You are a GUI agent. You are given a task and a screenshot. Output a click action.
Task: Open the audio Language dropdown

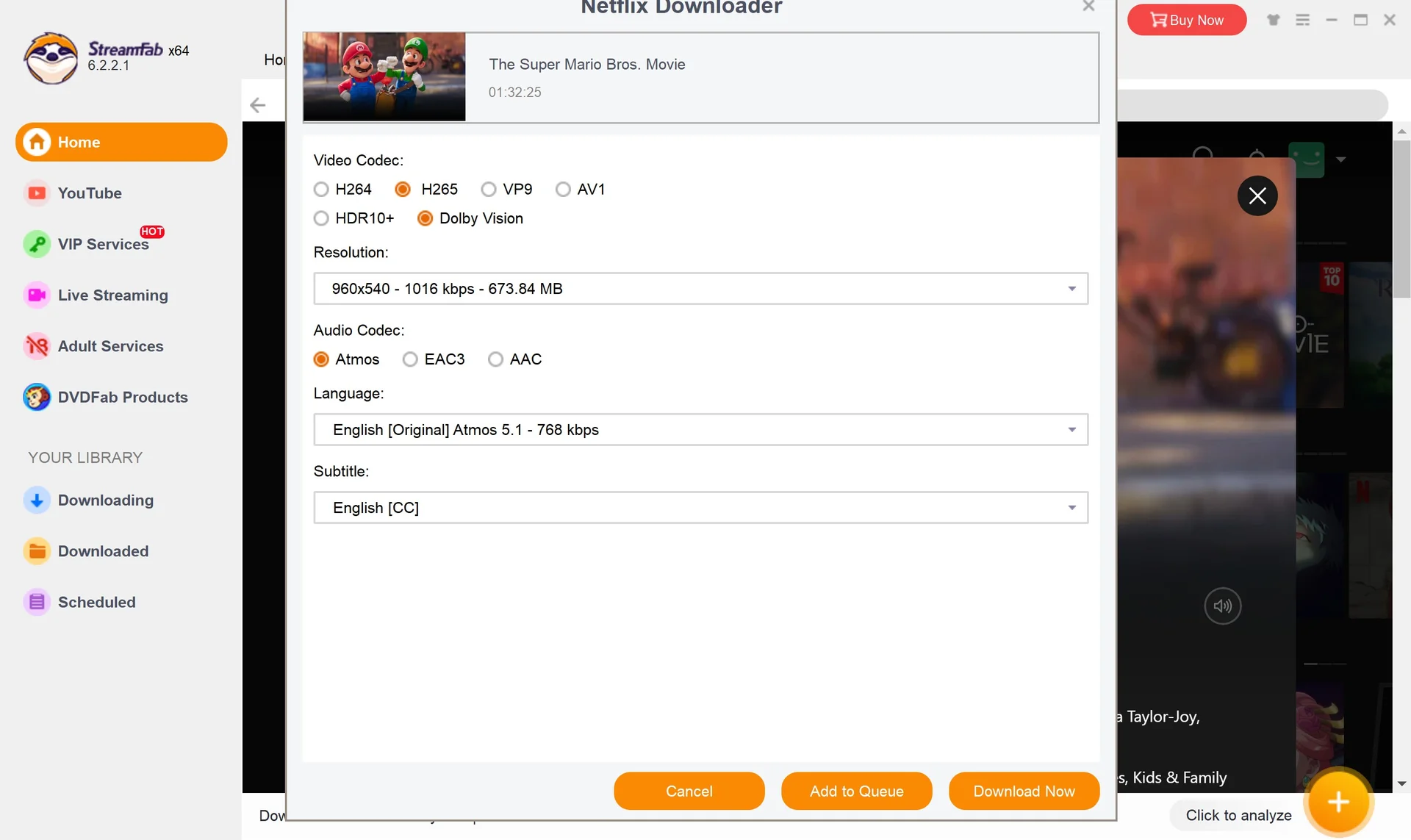pyautogui.click(x=700, y=430)
